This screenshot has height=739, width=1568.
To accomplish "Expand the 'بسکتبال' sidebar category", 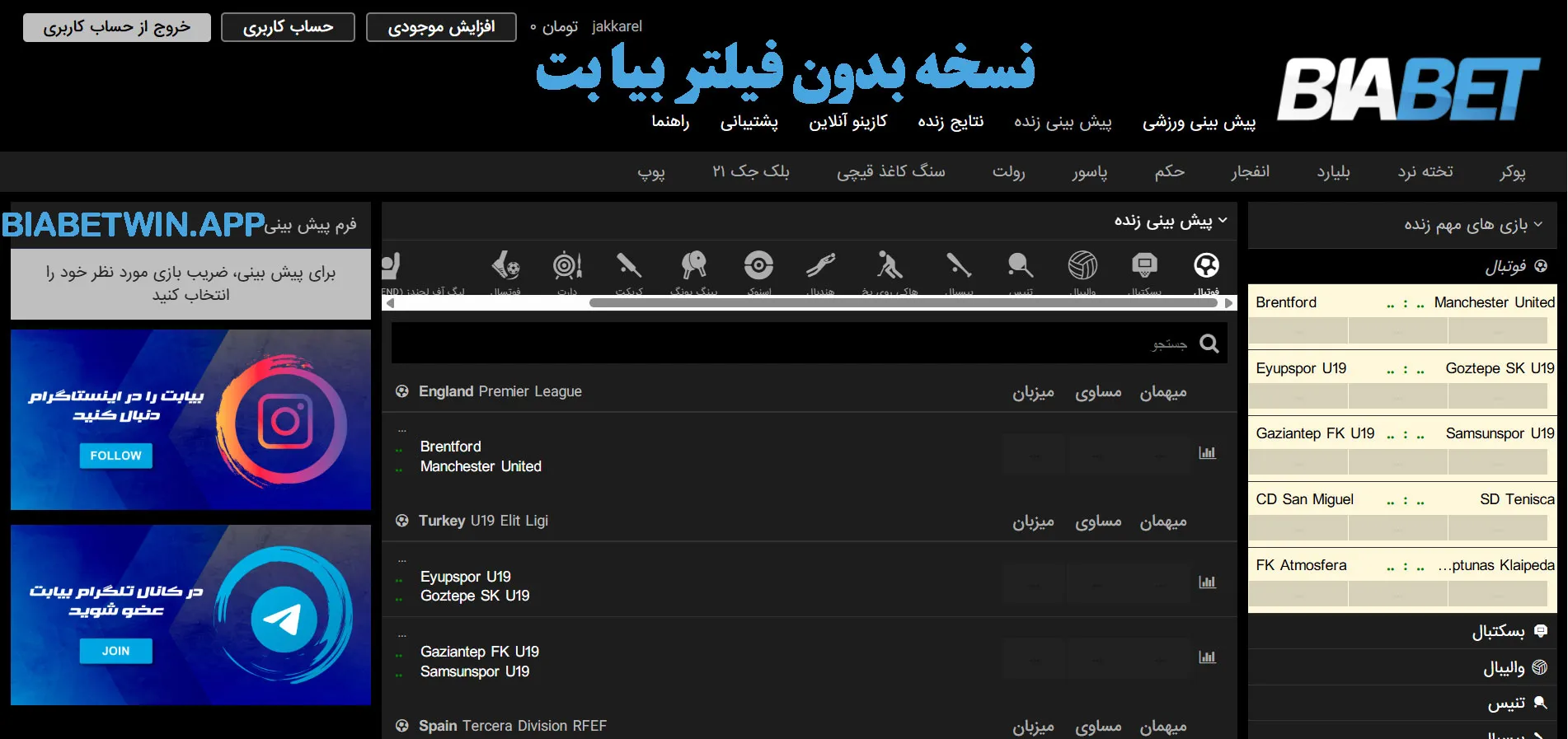I will coord(1498,631).
